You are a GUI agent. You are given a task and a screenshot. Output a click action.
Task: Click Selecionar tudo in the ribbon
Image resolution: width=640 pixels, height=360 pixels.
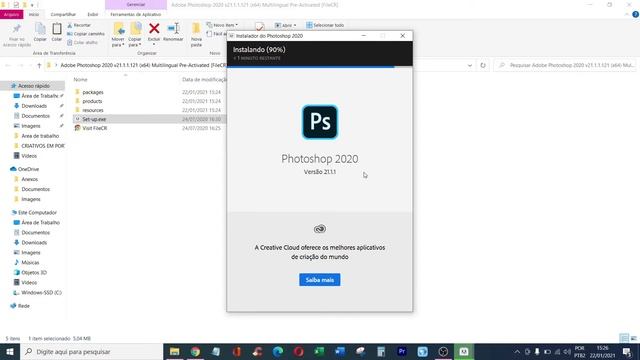[x=325, y=25]
